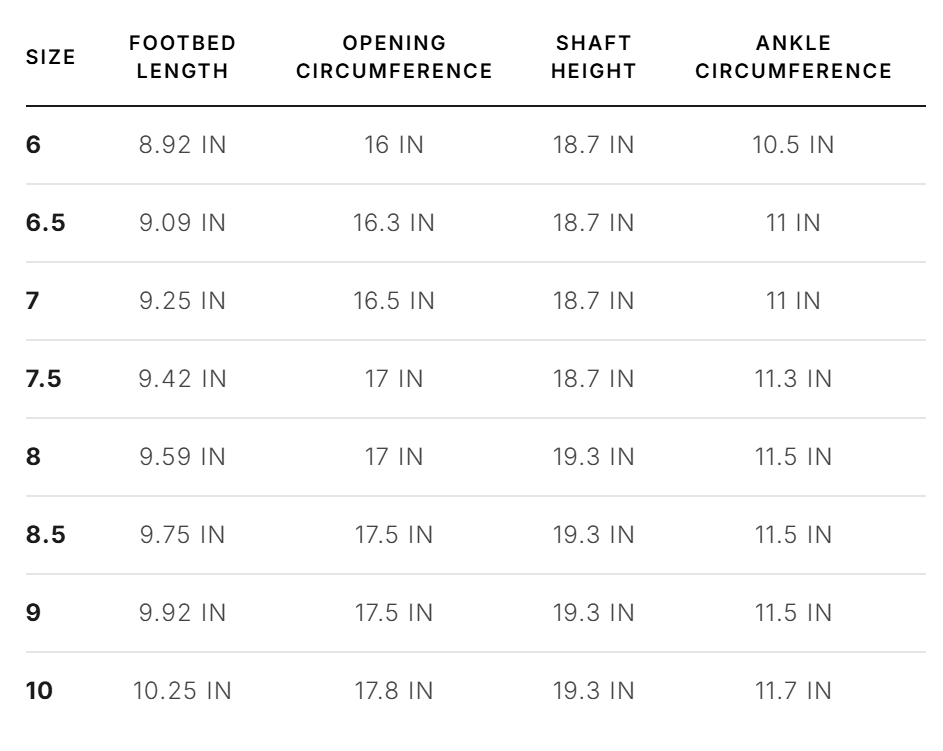Click the 16.3 IN opening circumference cell
Screen dimensions: 943x751
point(394,223)
